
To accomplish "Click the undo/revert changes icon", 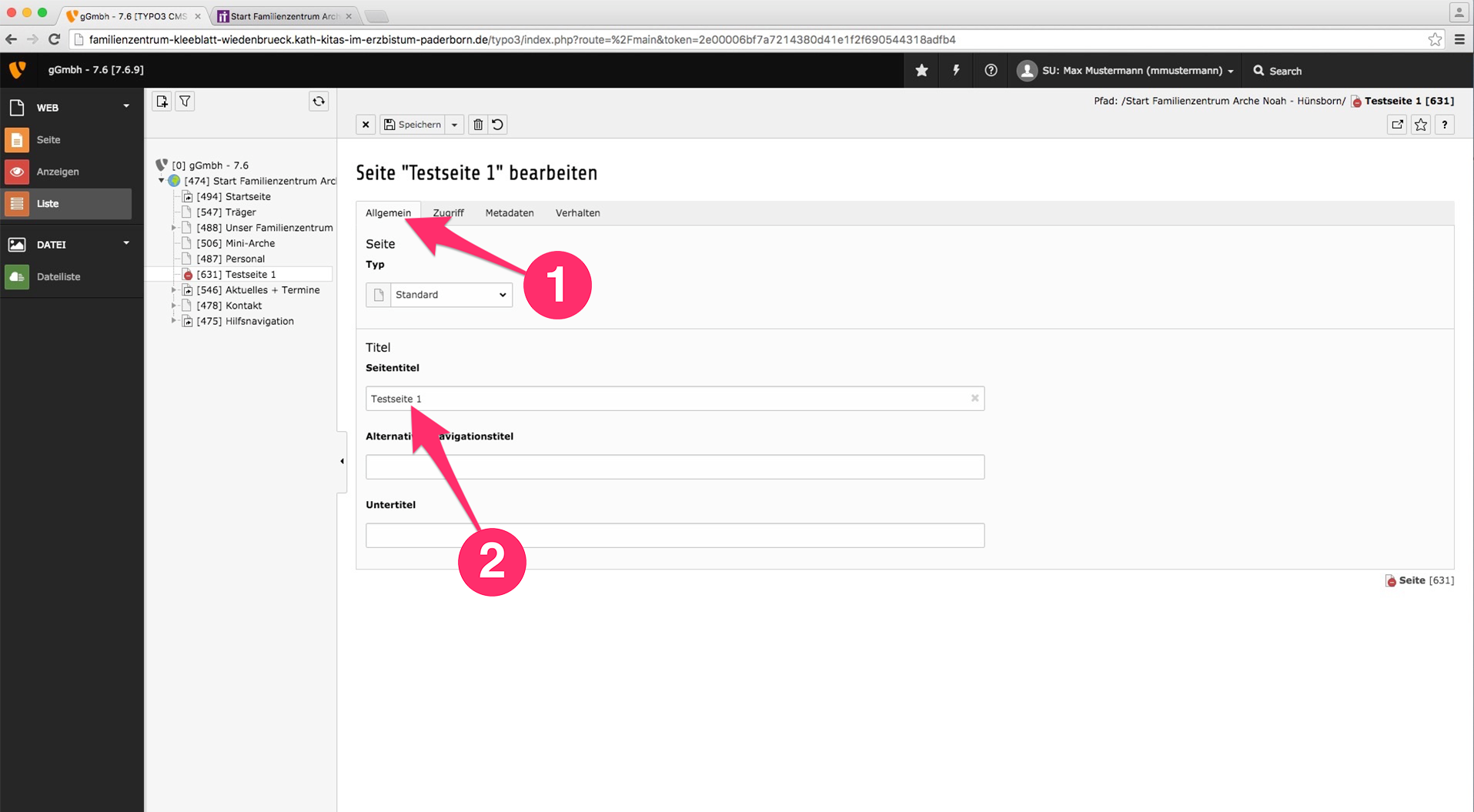I will pyautogui.click(x=498, y=125).
